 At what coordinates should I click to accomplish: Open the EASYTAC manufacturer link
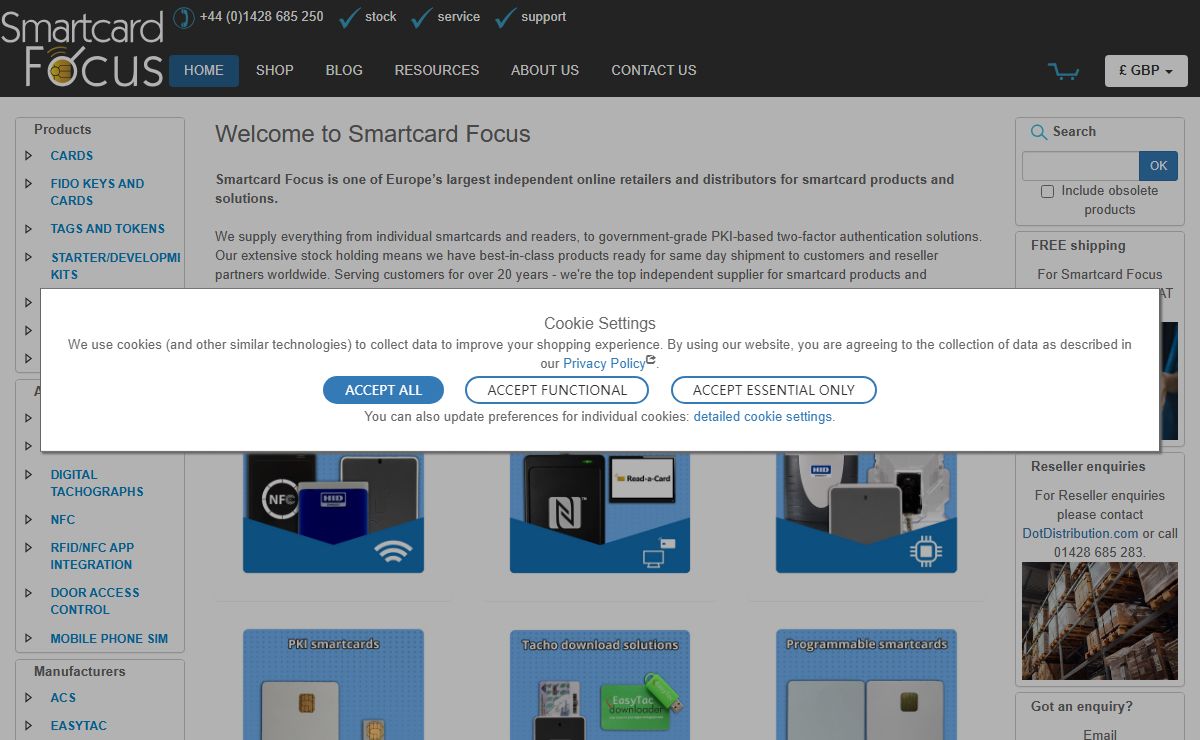[79, 726]
